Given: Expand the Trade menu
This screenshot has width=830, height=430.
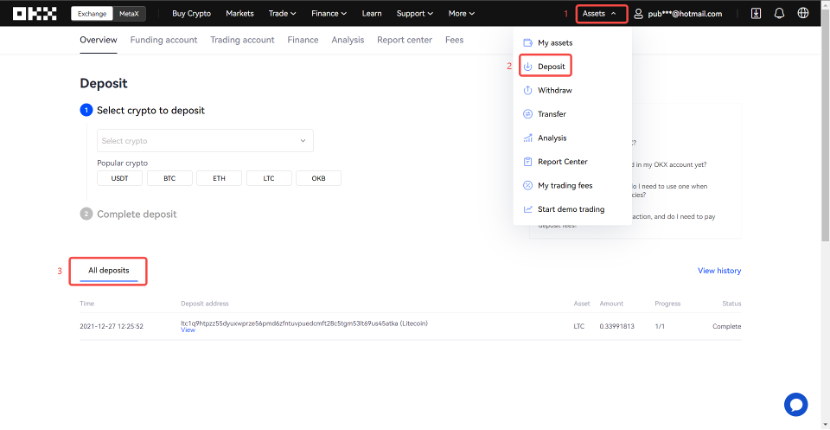Looking at the screenshot, I should coord(282,14).
